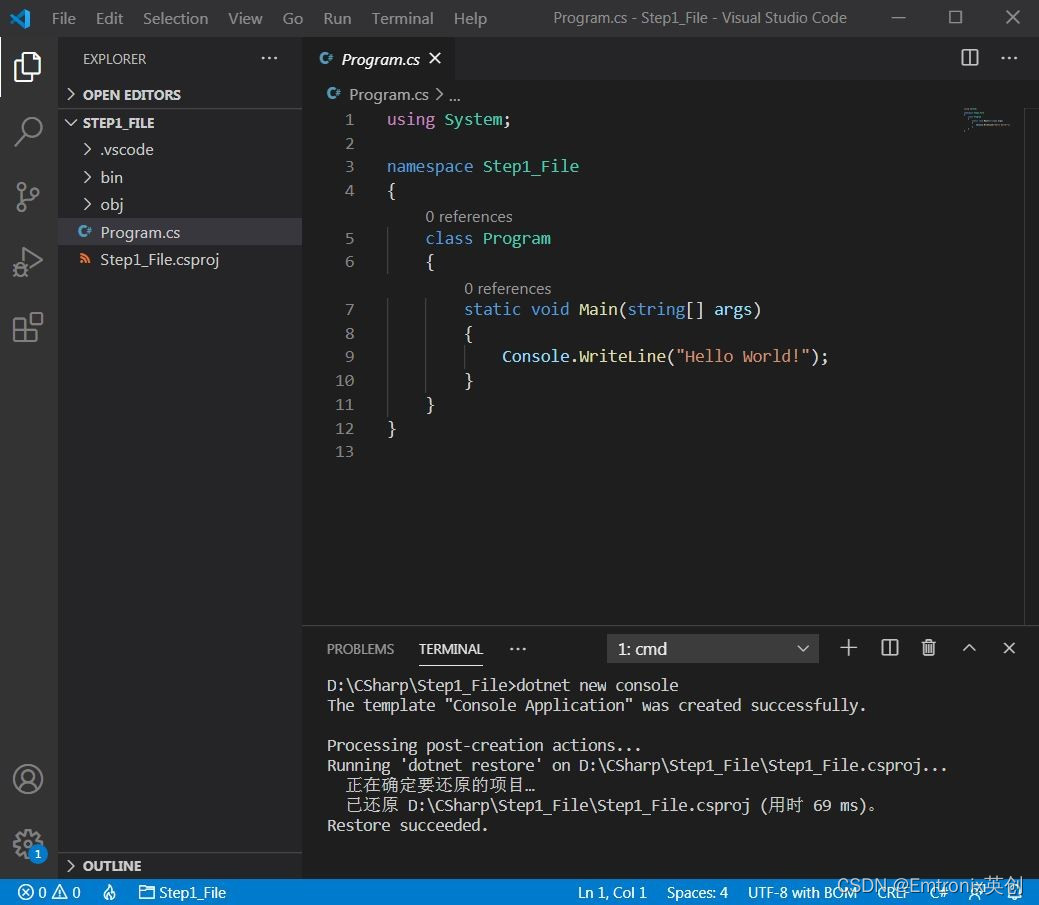Click '0 references' above class Program
This screenshot has width=1039, height=905.
pos(468,217)
